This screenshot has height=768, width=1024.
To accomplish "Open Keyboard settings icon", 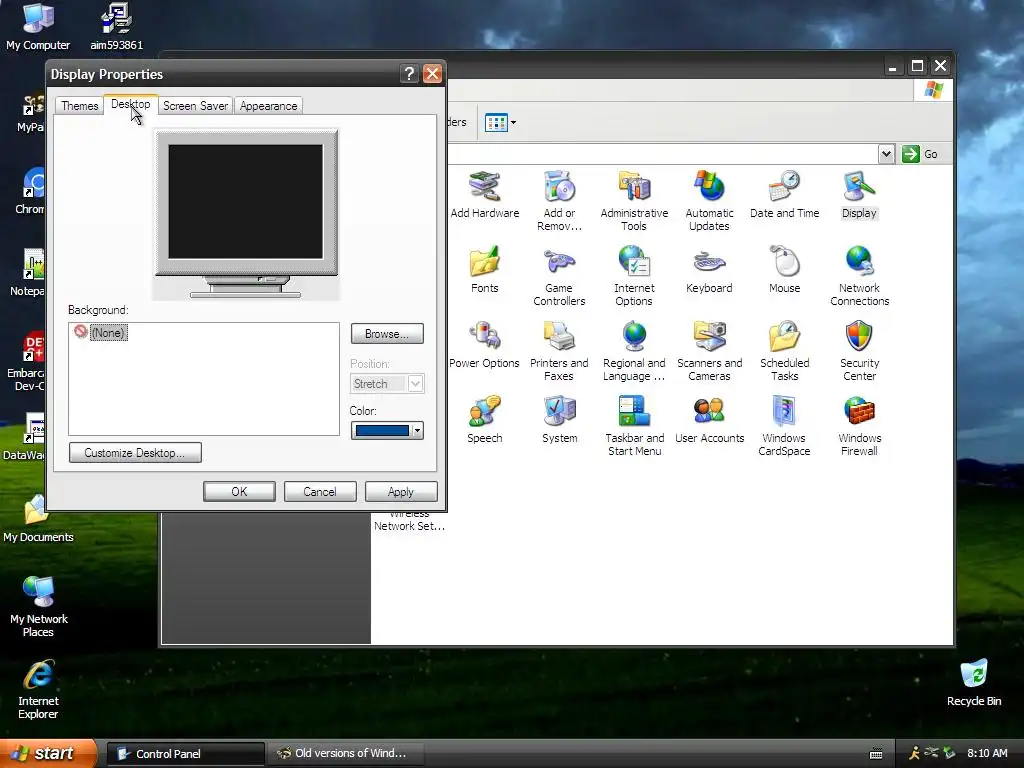I will pyautogui.click(x=709, y=270).
